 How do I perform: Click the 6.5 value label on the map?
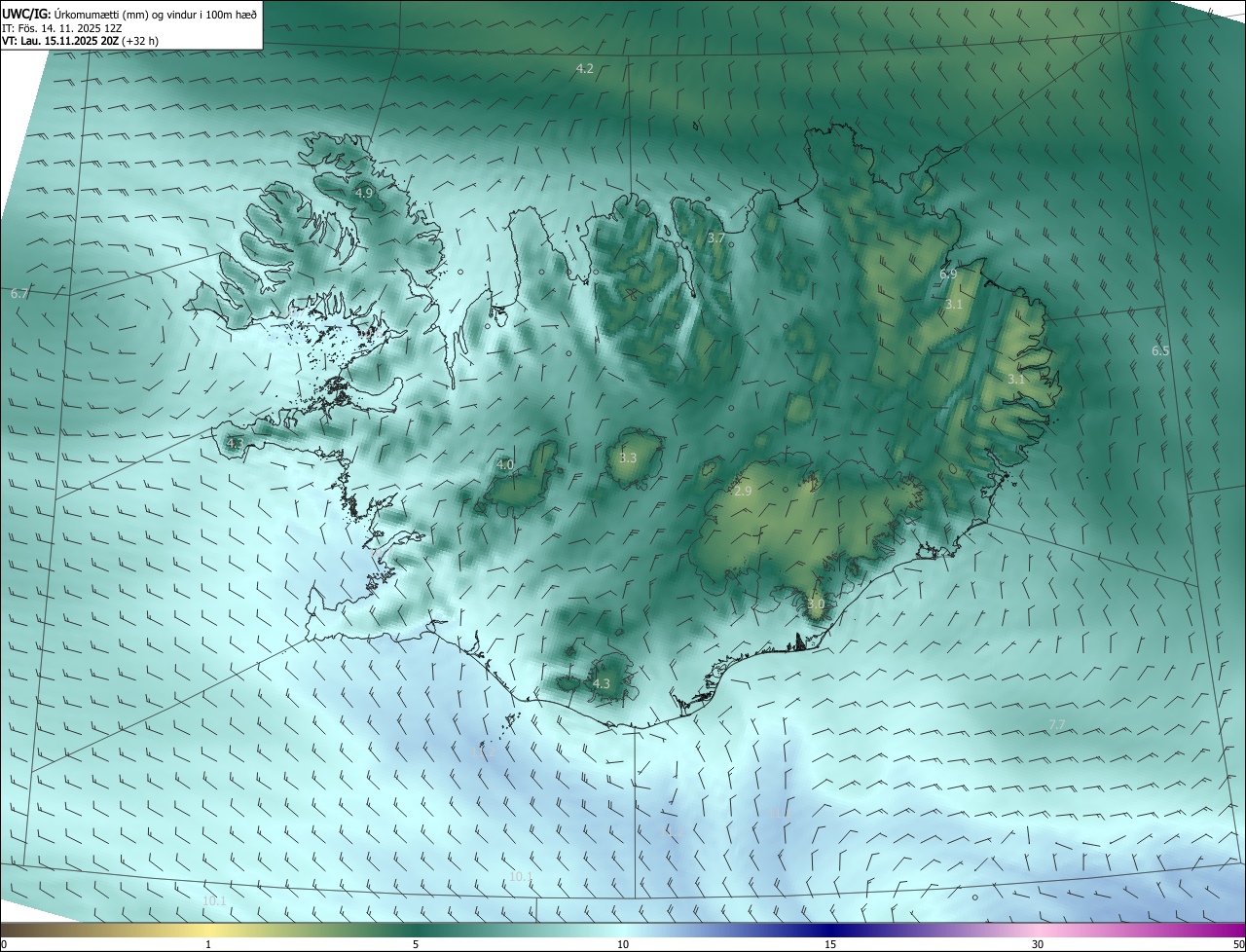point(1160,350)
